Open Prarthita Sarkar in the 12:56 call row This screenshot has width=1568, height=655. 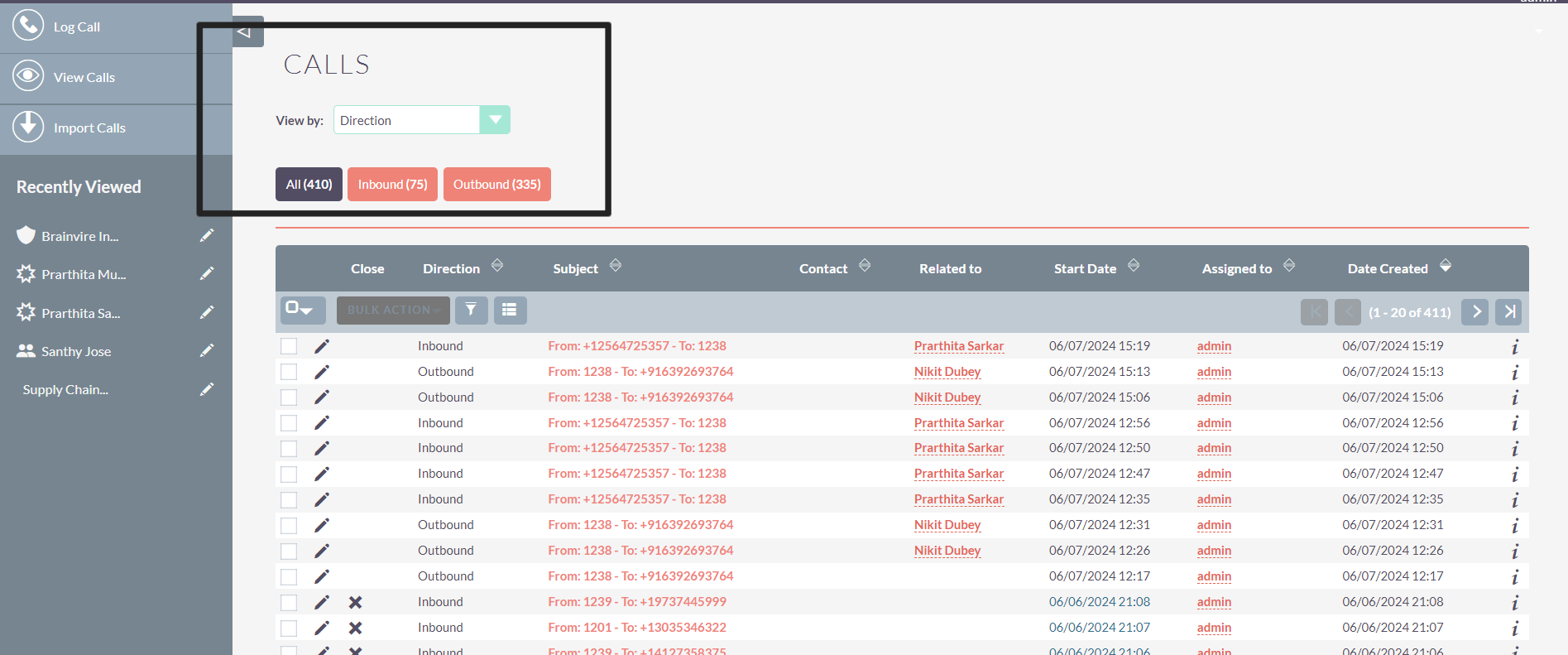[959, 423]
